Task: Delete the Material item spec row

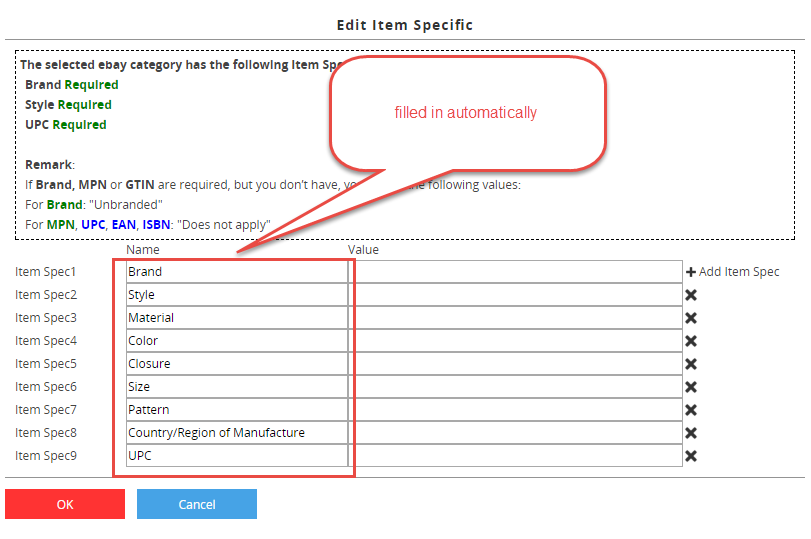Action: click(x=690, y=318)
